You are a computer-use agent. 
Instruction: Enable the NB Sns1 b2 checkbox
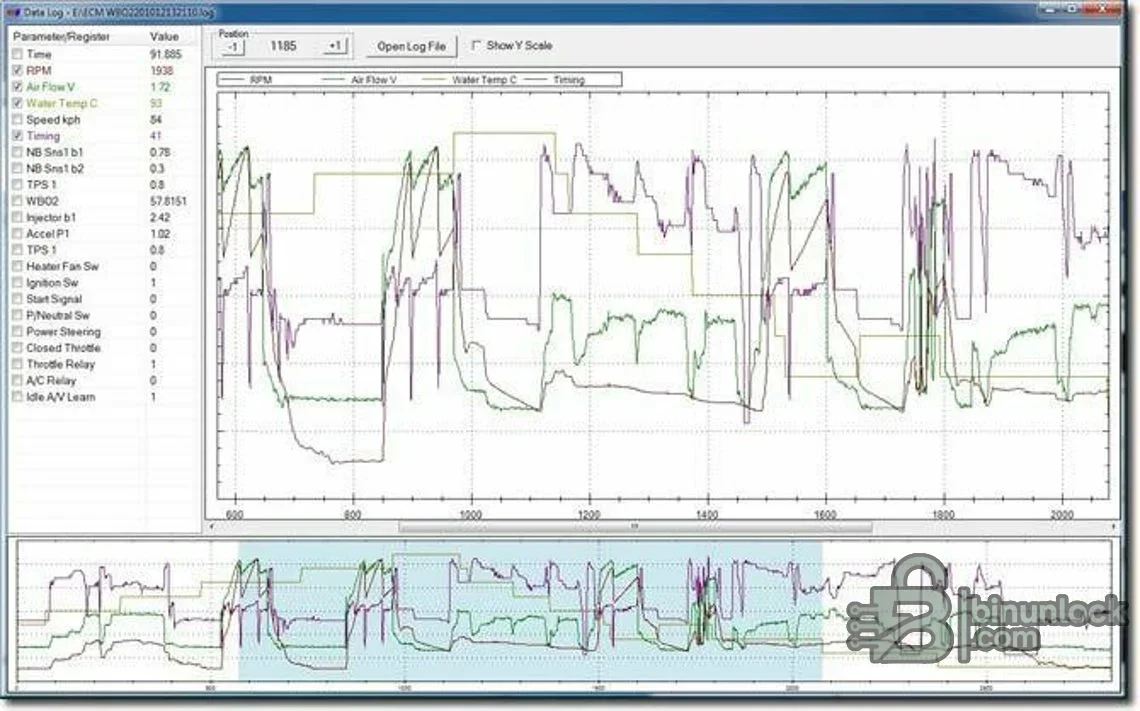tap(17, 169)
